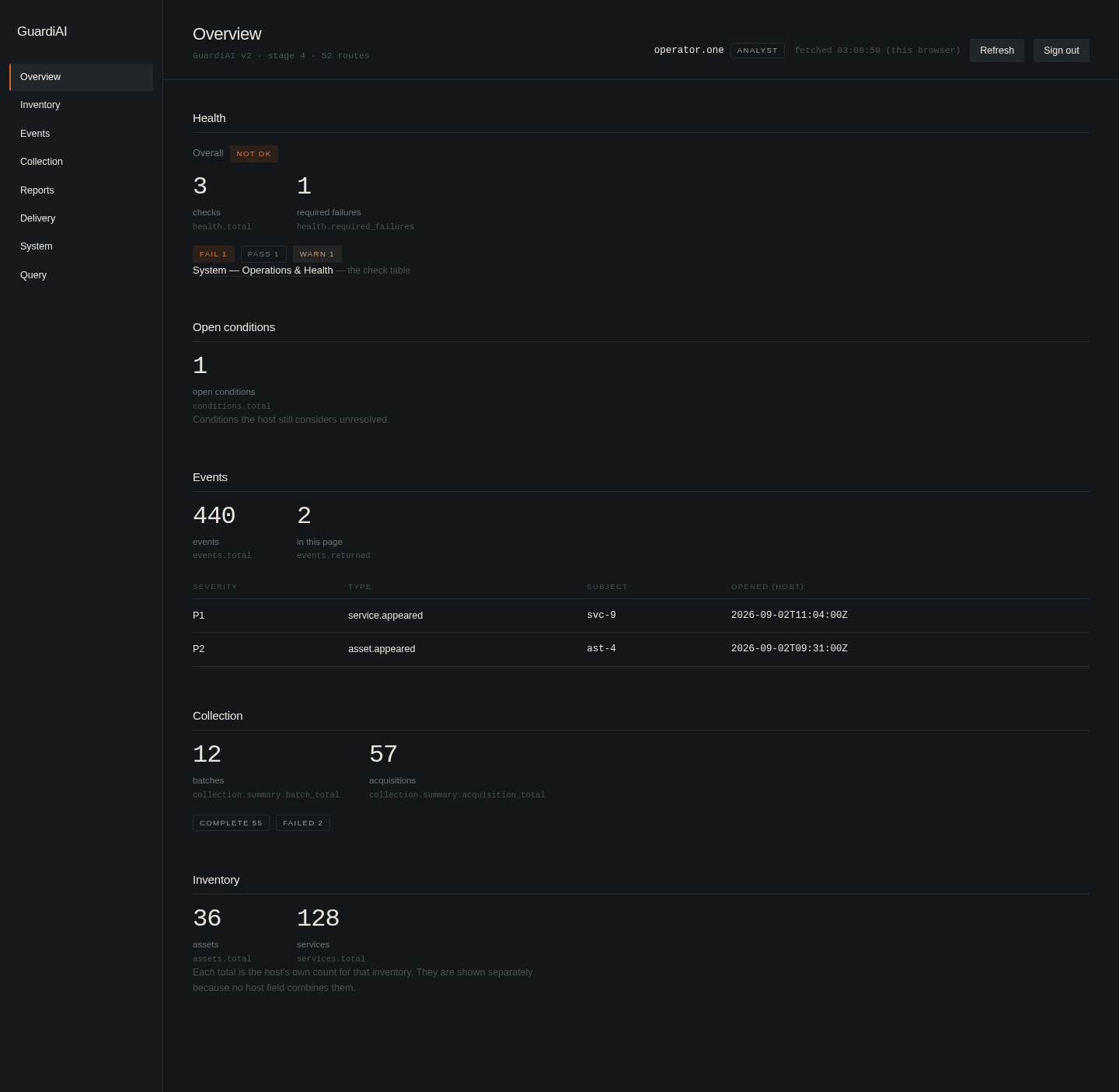This screenshot has height=1092, width=1119.
Task: Open the Overview sidebar item
Action: pos(81,77)
